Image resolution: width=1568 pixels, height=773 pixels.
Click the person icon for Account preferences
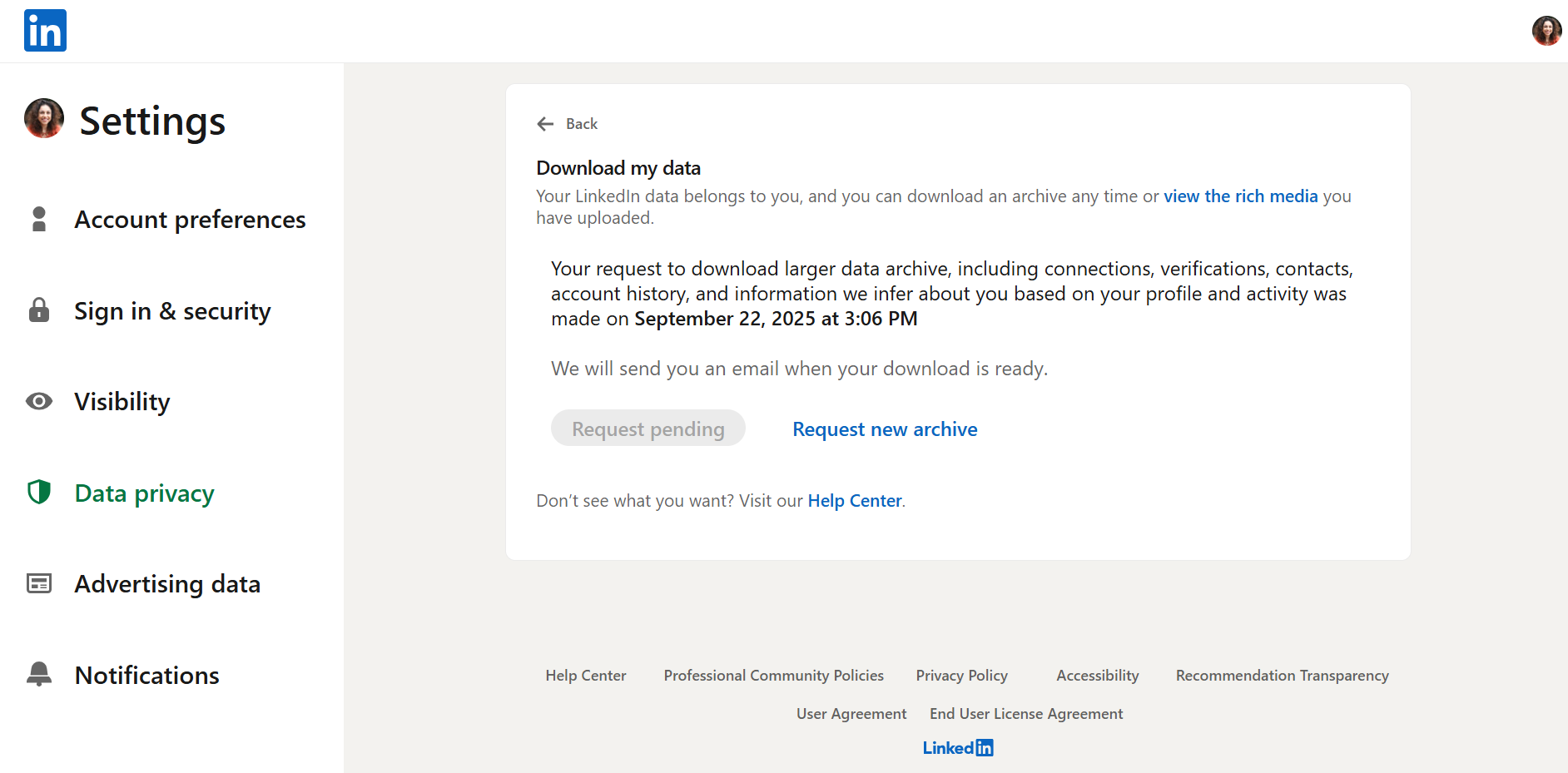(x=39, y=220)
